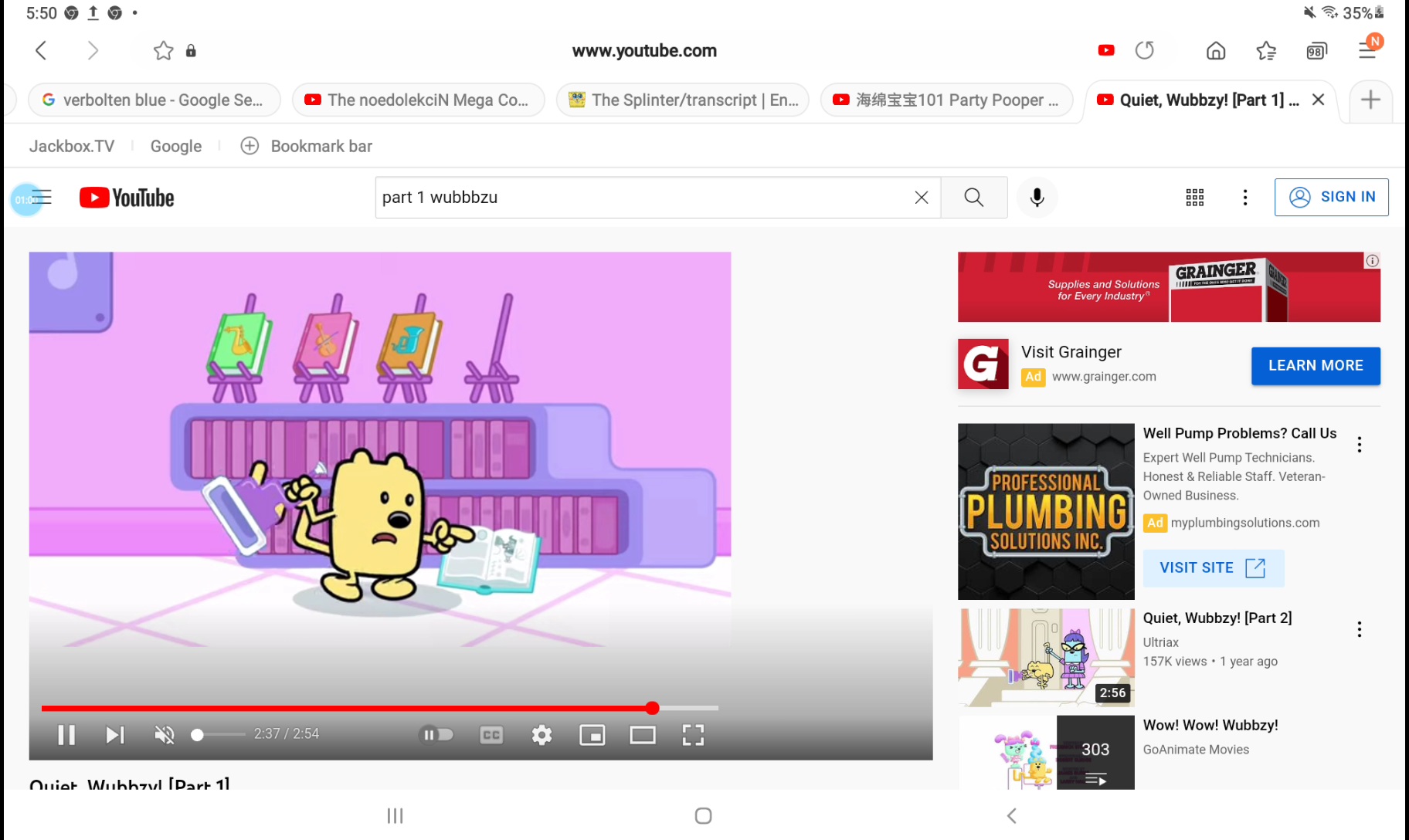Open the Professional Plumbing Solutions ad thumbnail
The width and height of the screenshot is (1409, 840).
click(1046, 511)
